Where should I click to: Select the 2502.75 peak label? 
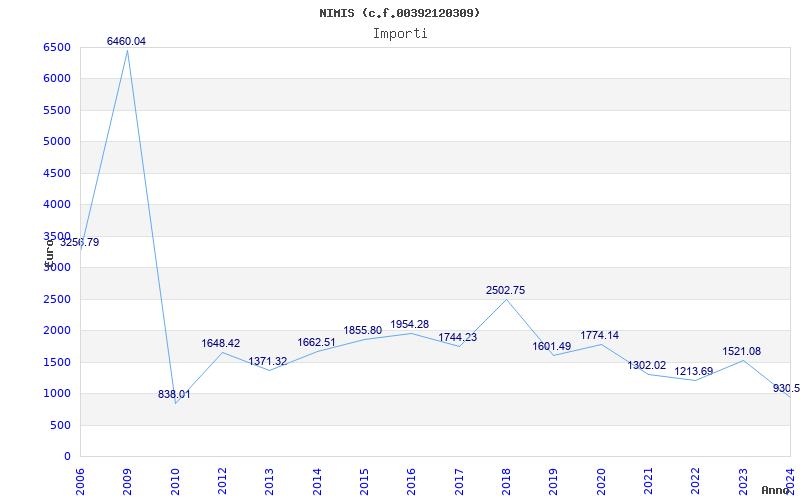pos(505,290)
